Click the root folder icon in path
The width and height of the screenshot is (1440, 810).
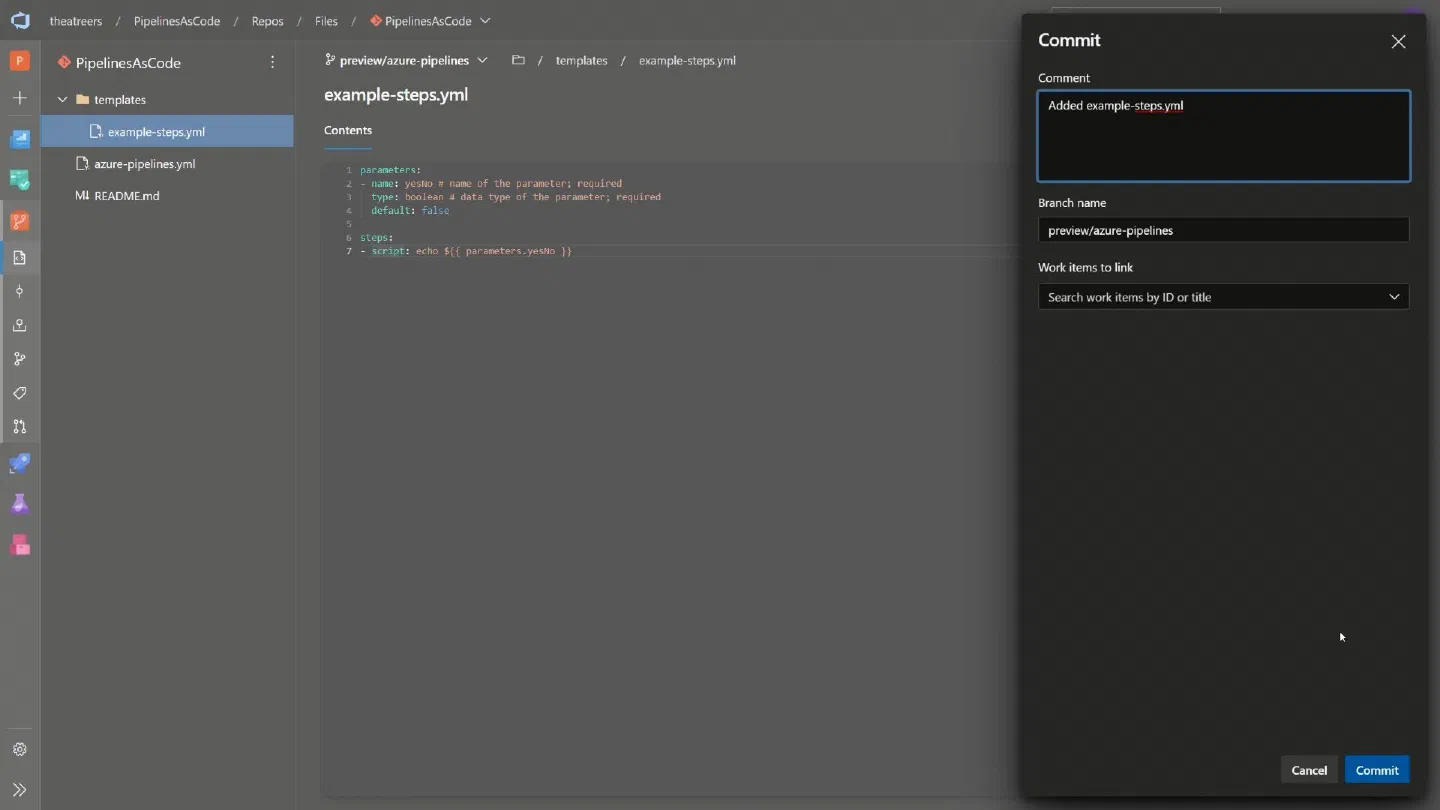(518, 60)
